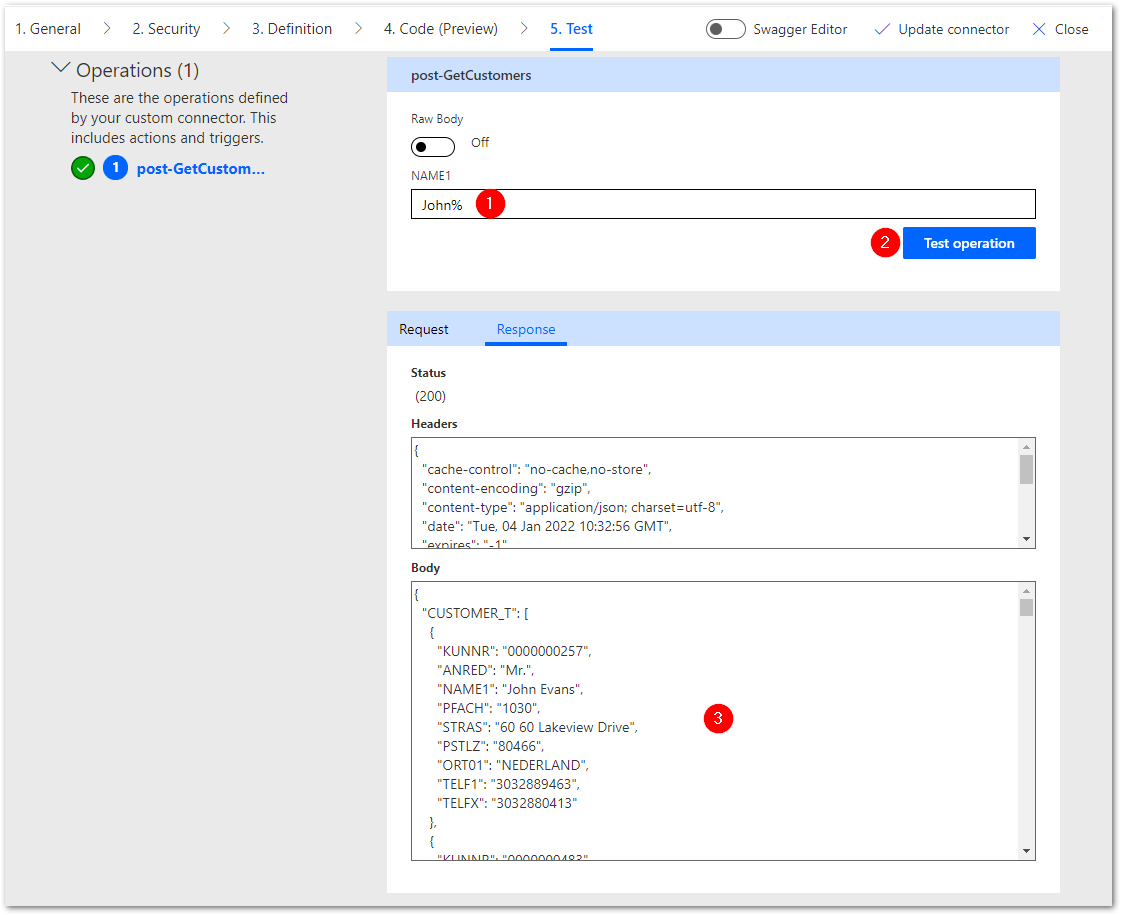This screenshot has width=1121, height=915.
Task: Go to the 2. Security step
Action: coord(166,29)
